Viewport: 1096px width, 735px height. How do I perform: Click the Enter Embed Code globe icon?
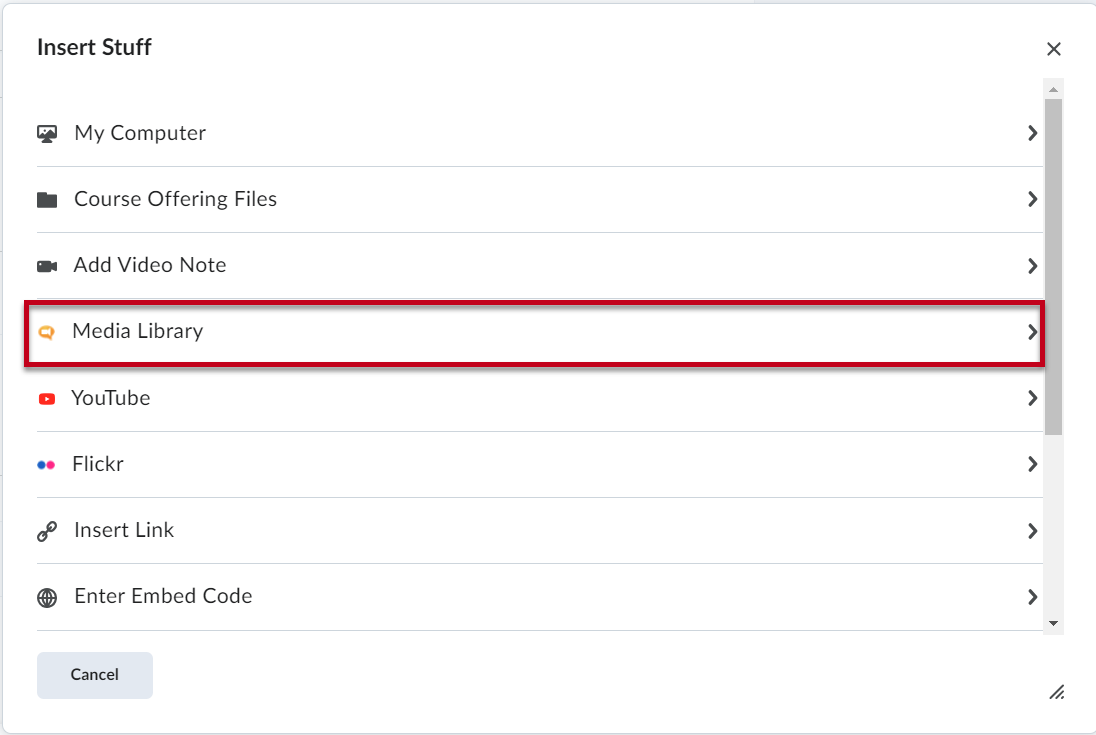point(47,598)
